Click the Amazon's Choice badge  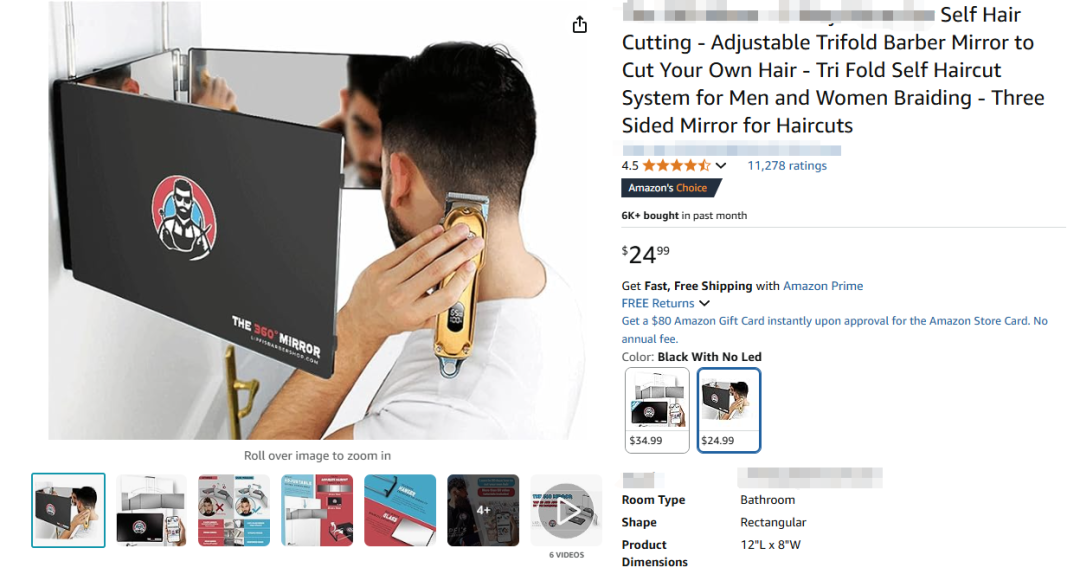[x=669, y=188]
